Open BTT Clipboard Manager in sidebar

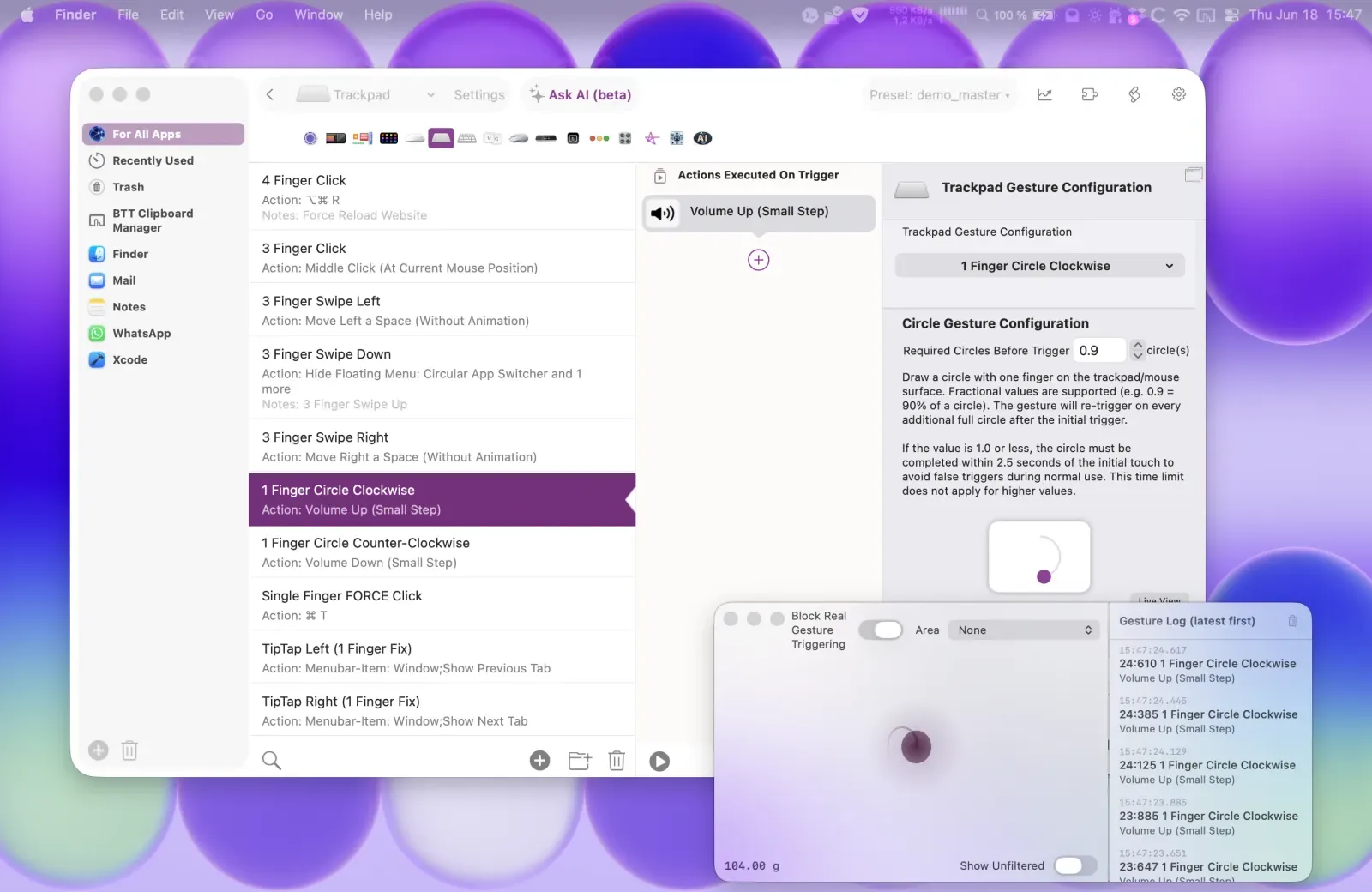(x=163, y=220)
